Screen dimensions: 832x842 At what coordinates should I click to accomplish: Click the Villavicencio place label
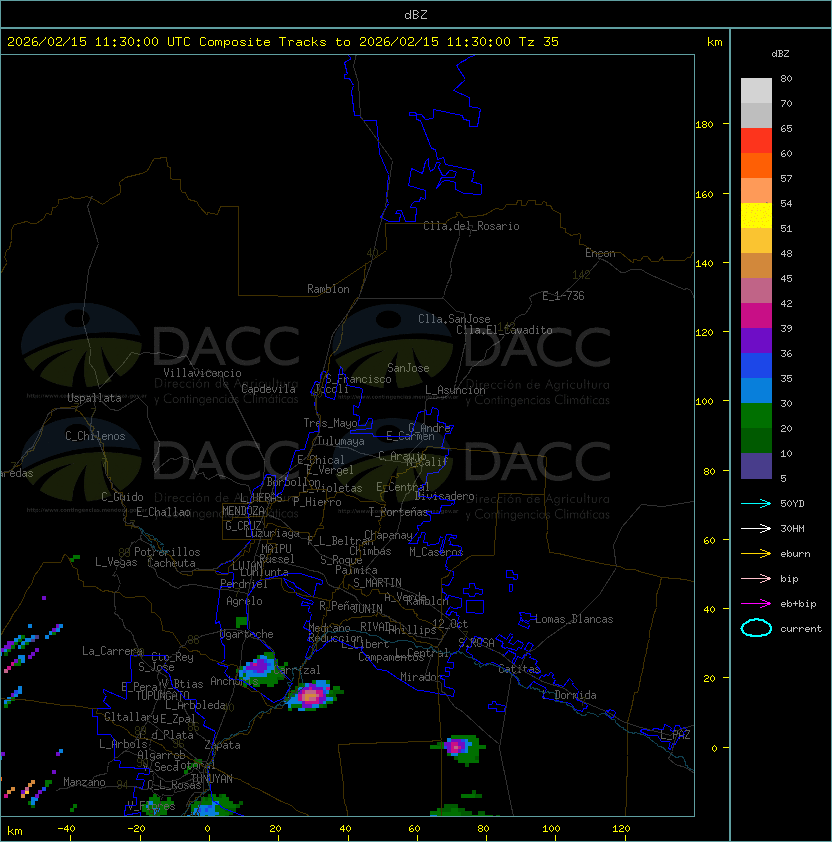pyautogui.click(x=202, y=373)
